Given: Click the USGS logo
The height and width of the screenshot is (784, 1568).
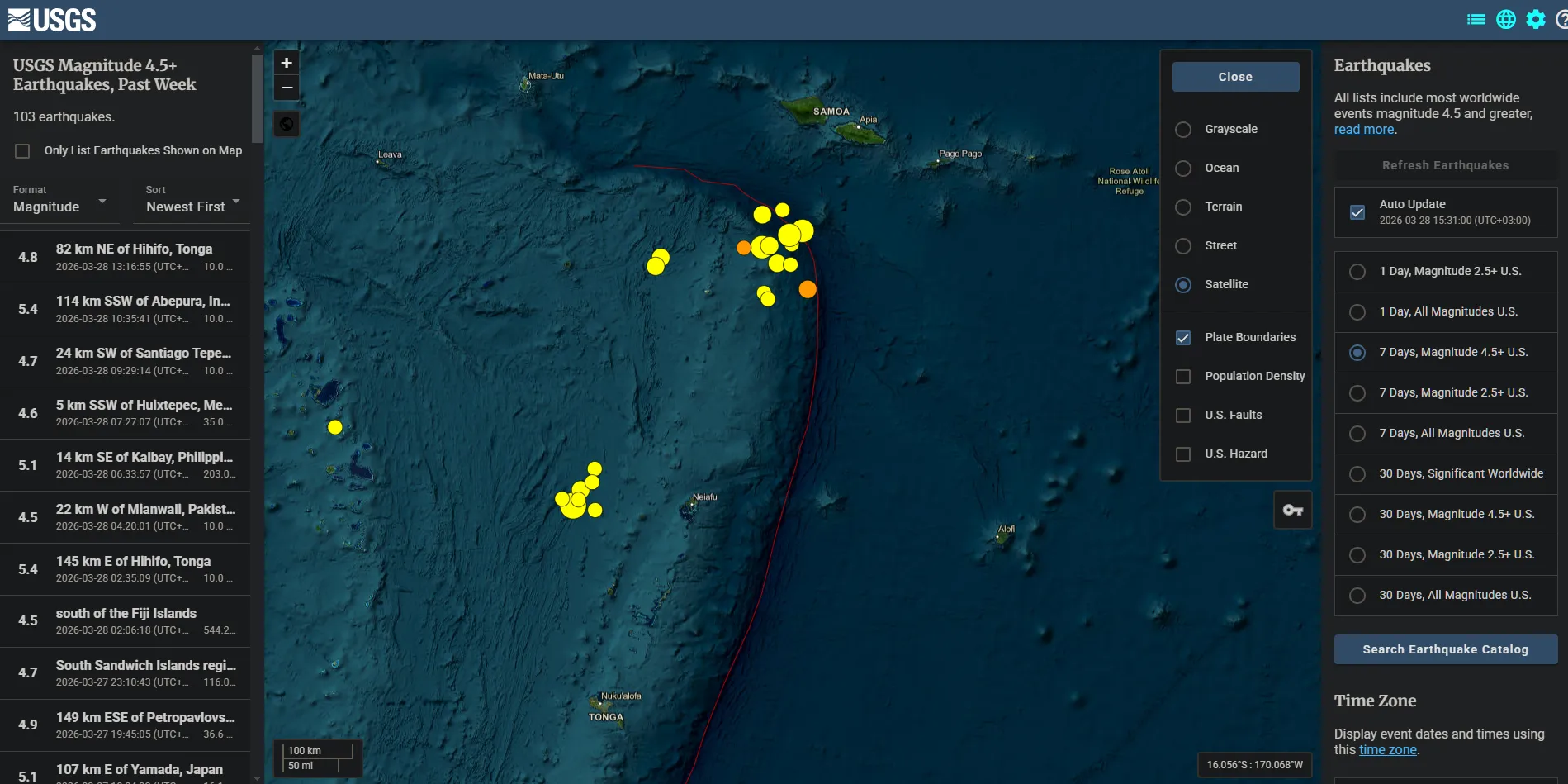Looking at the screenshot, I should point(52,20).
